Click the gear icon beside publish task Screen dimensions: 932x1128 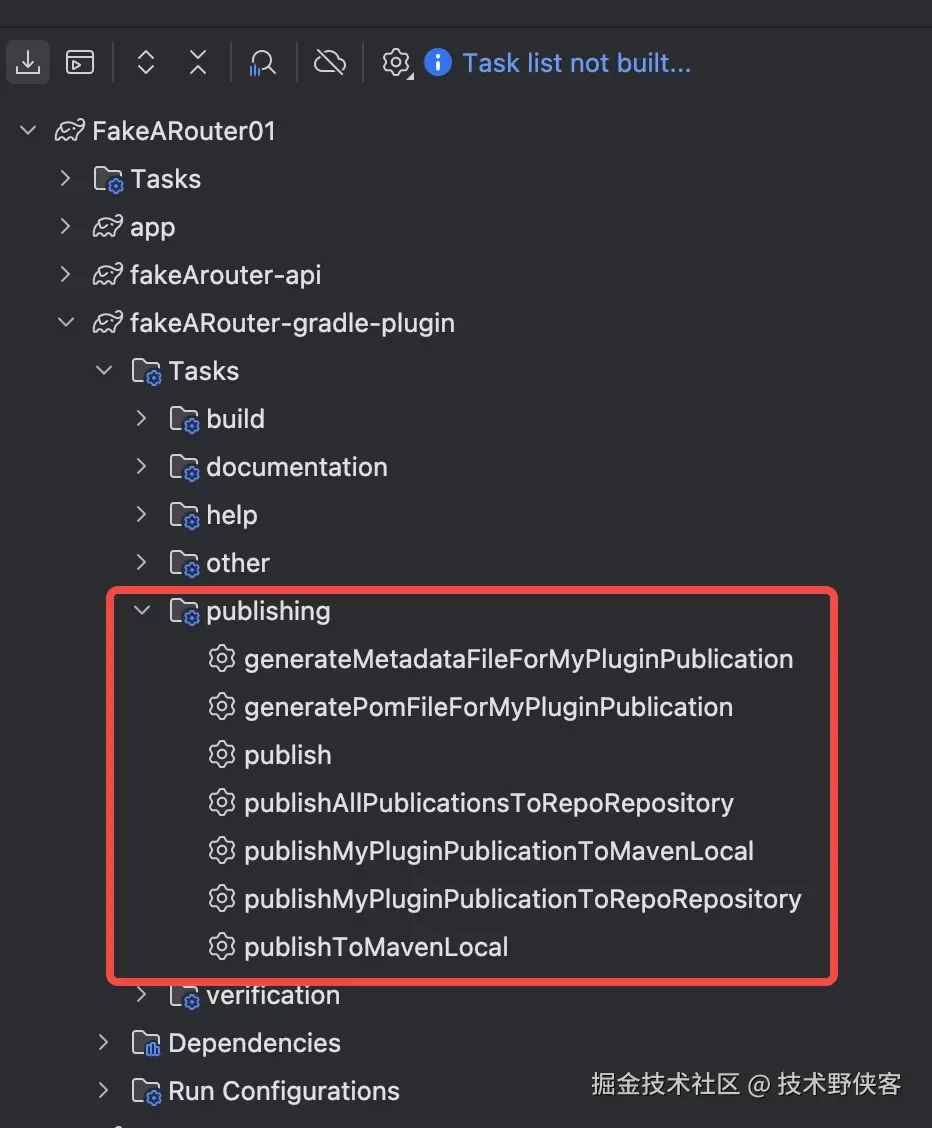pos(221,755)
